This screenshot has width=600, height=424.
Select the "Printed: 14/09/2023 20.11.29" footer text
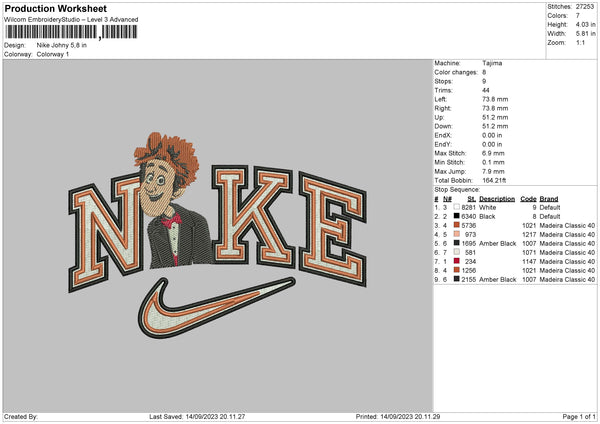[398, 416]
